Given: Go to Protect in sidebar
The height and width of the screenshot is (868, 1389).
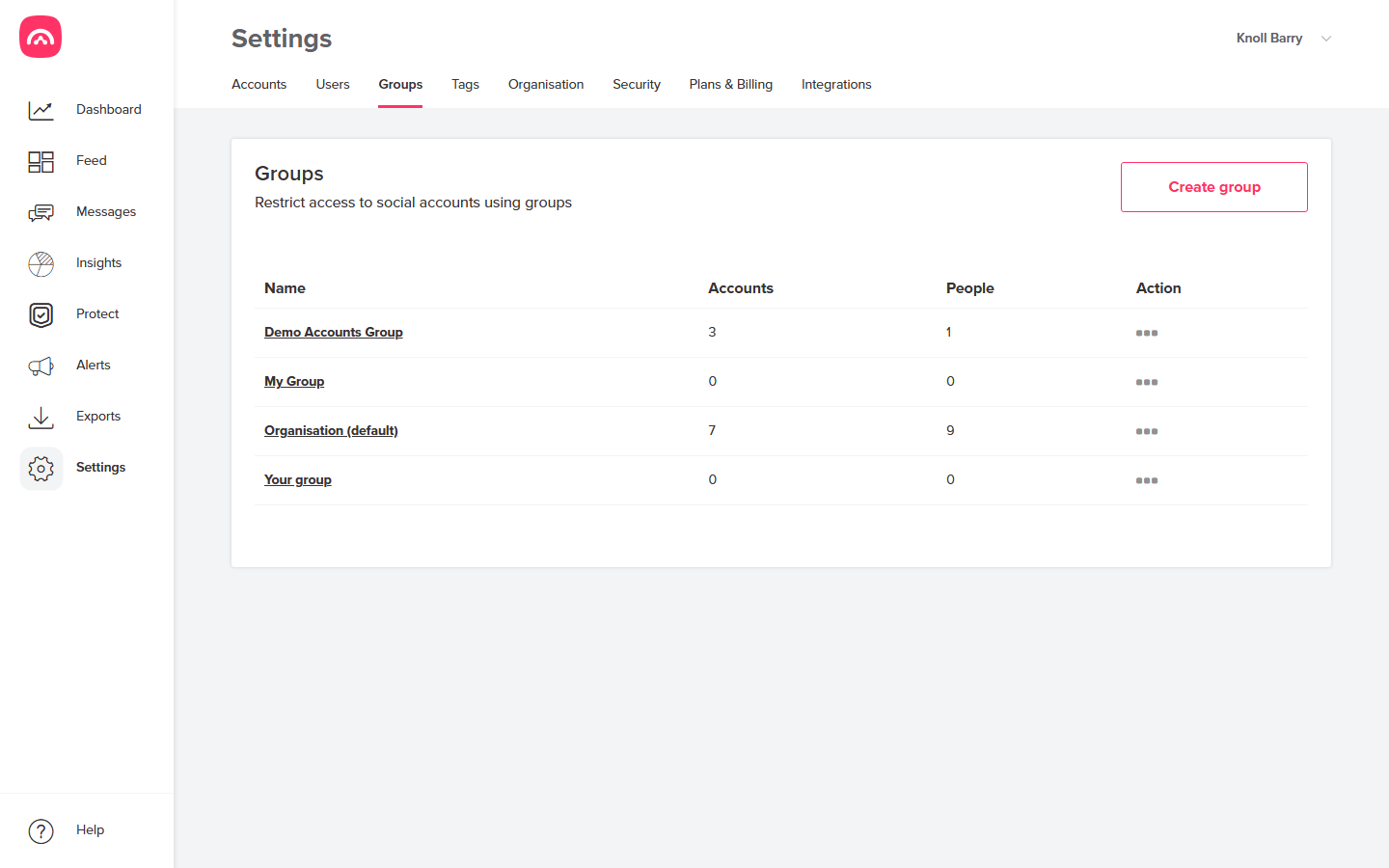Looking at the screenshot, I should tap(97, 313).
